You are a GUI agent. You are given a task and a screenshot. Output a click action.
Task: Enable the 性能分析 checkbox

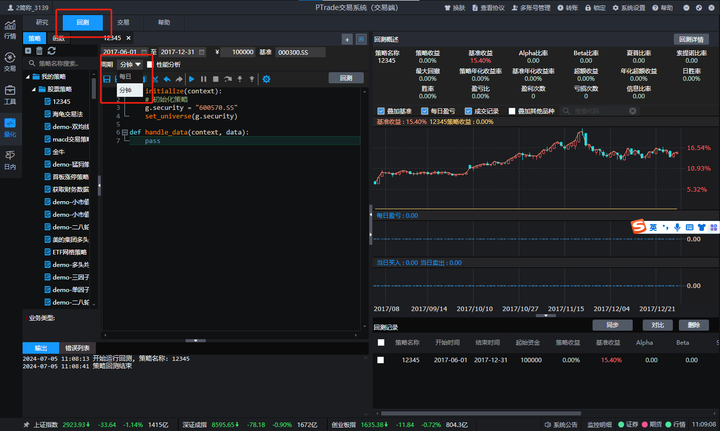tap(150, 64)
